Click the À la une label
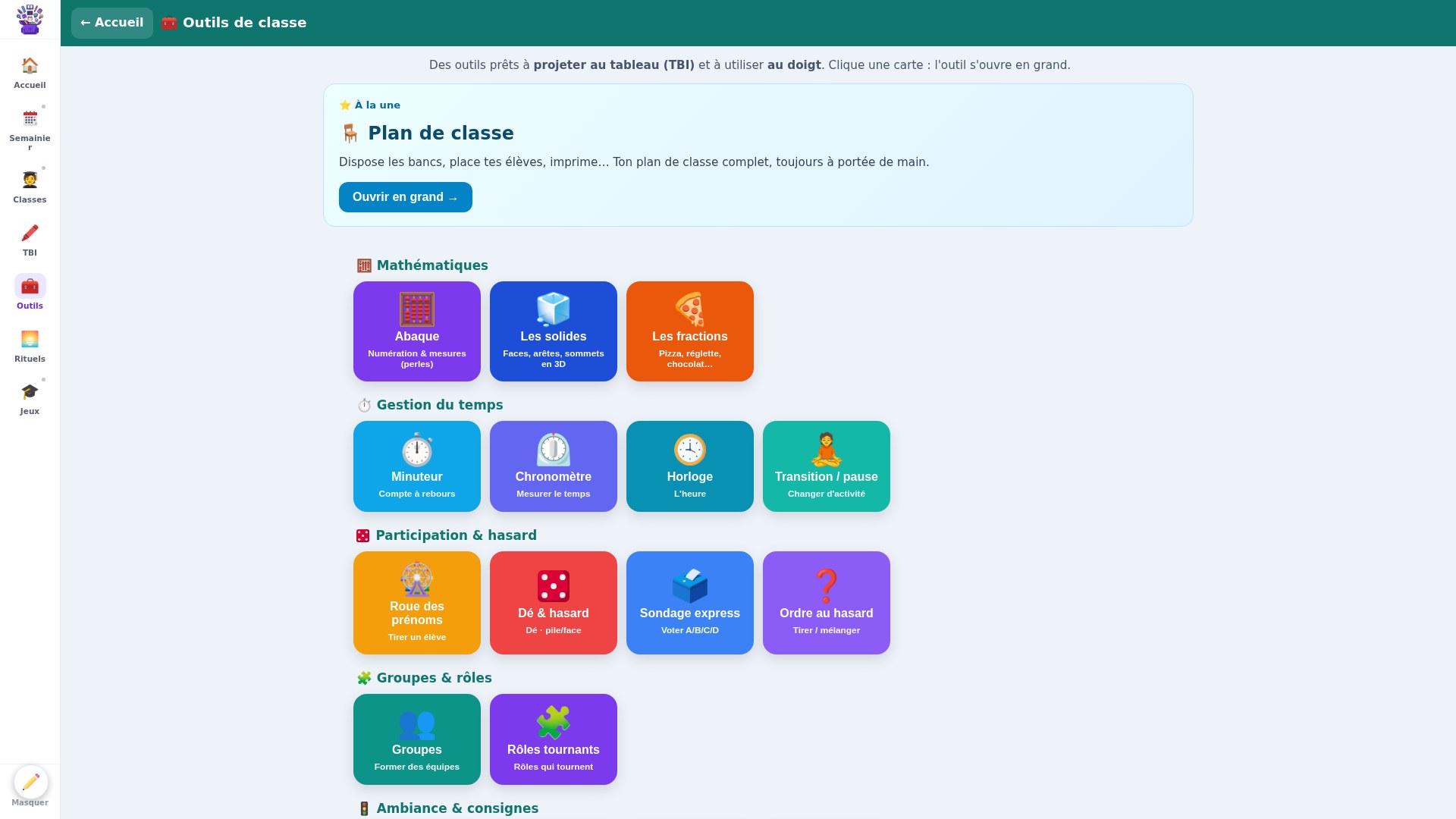 coord(378,105)
